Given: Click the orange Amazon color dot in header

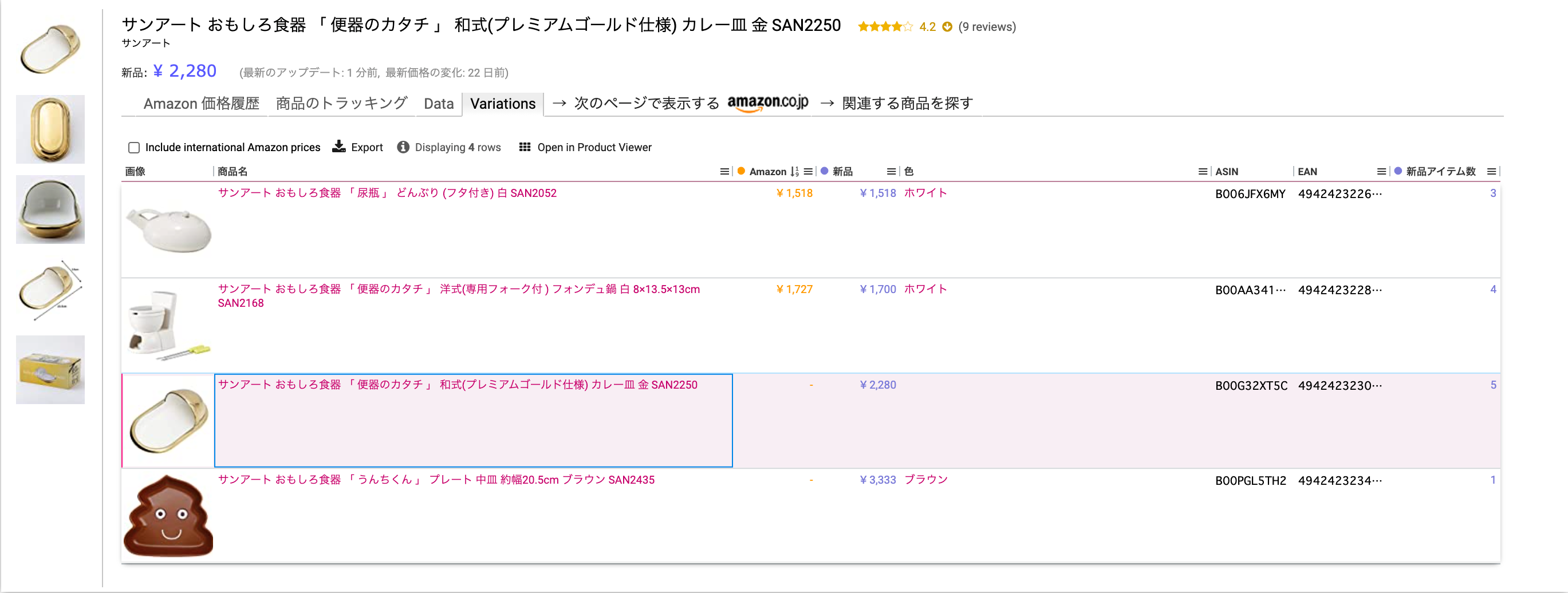Looking at the screenshot, I should coord(742,172).
